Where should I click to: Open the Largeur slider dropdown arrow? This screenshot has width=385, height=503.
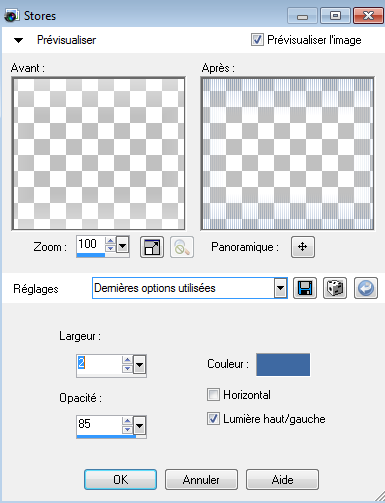[140, 365]
